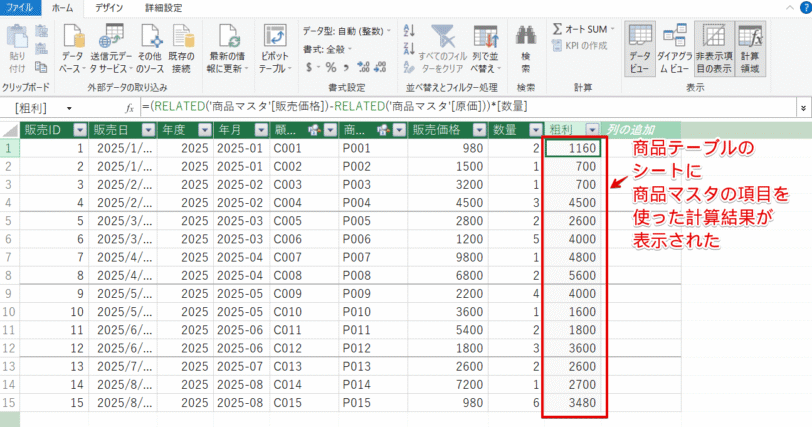Select cell with 粗利 value 2700
The image size is (812, 427).
[x=573, y=385]
